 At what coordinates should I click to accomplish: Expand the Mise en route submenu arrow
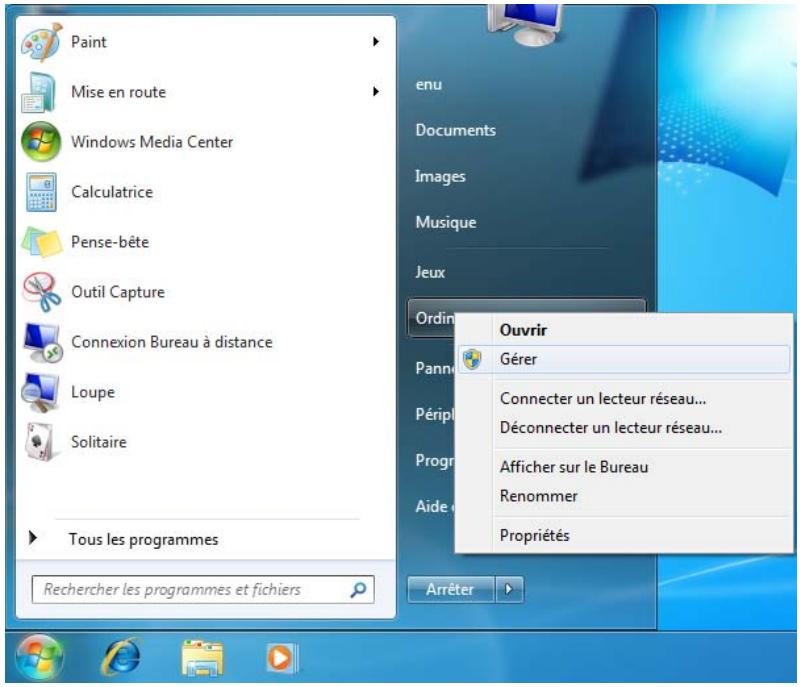(x=376, y=92)
